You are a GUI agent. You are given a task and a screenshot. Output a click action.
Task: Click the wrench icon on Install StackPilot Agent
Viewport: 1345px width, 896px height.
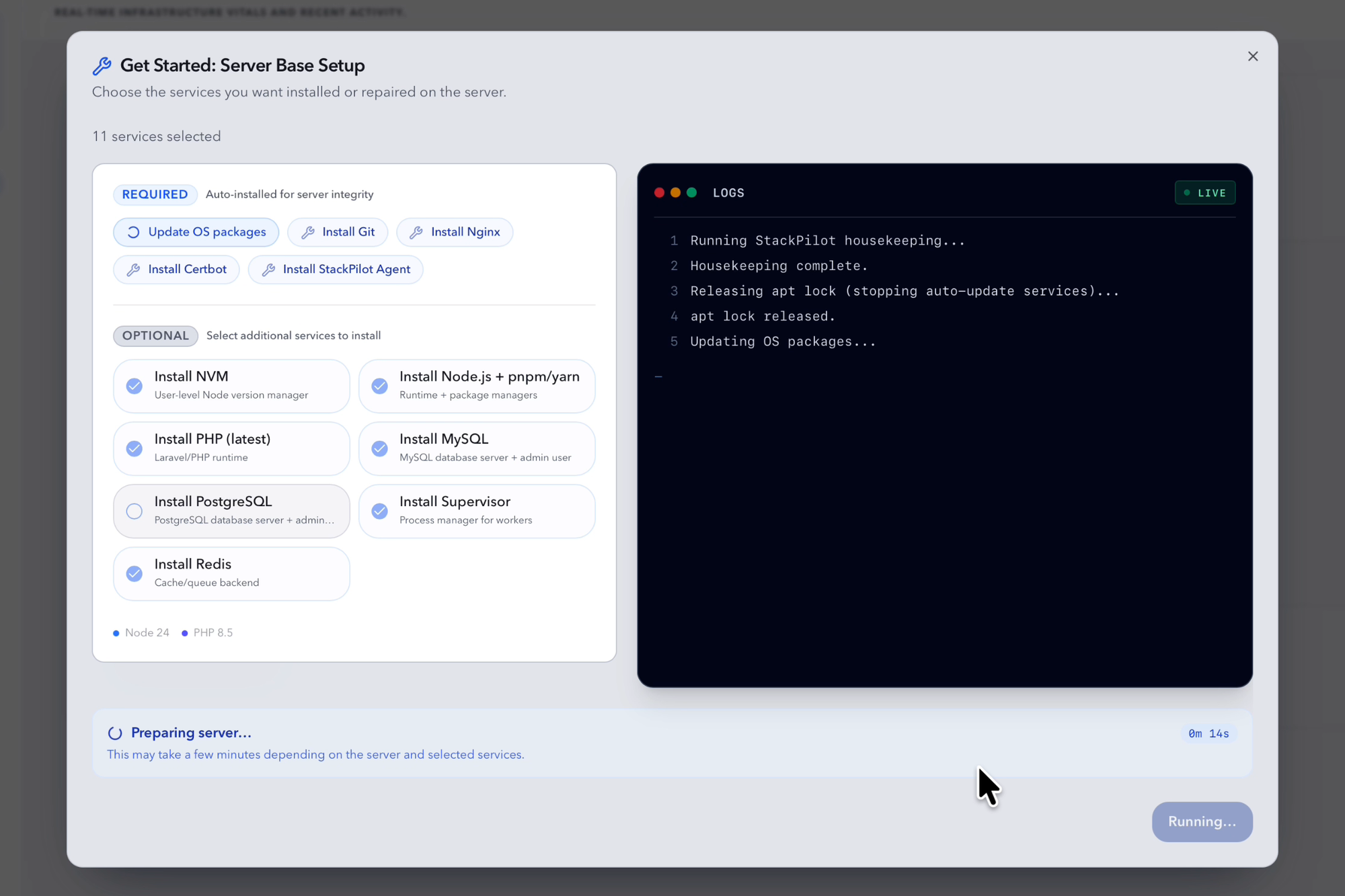click(268, 270)
